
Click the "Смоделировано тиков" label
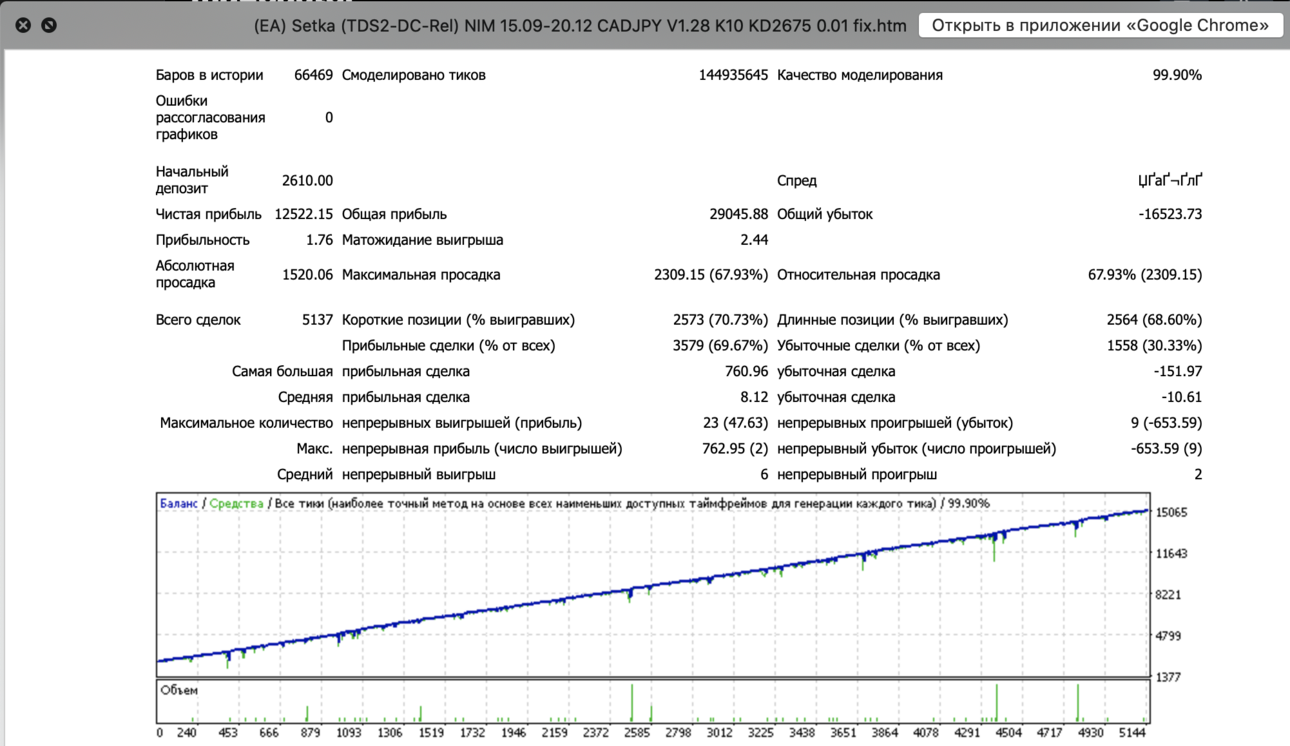pos(414,75)
